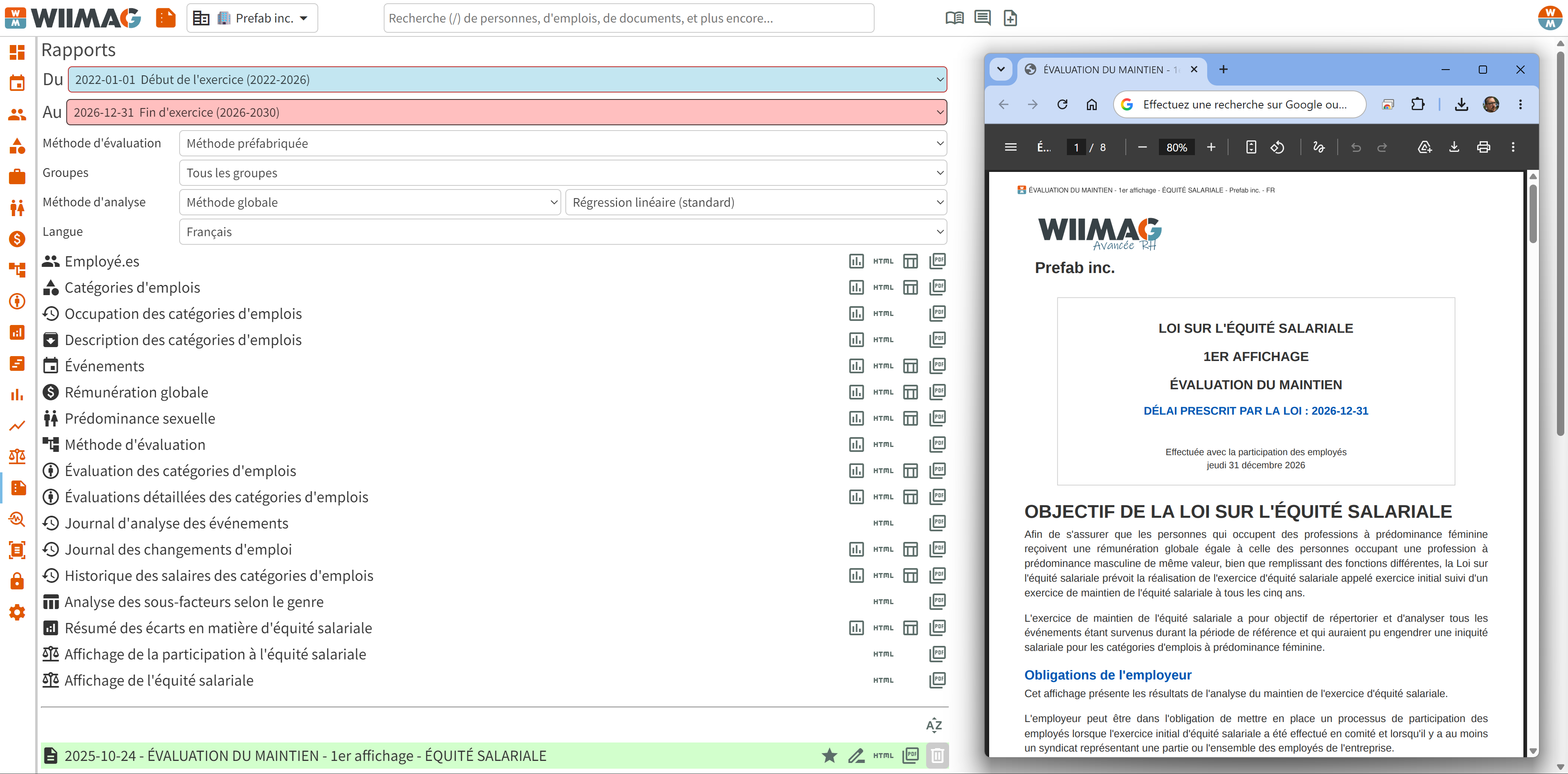Zoom in PDF with plus button

tap(1211, 147)
